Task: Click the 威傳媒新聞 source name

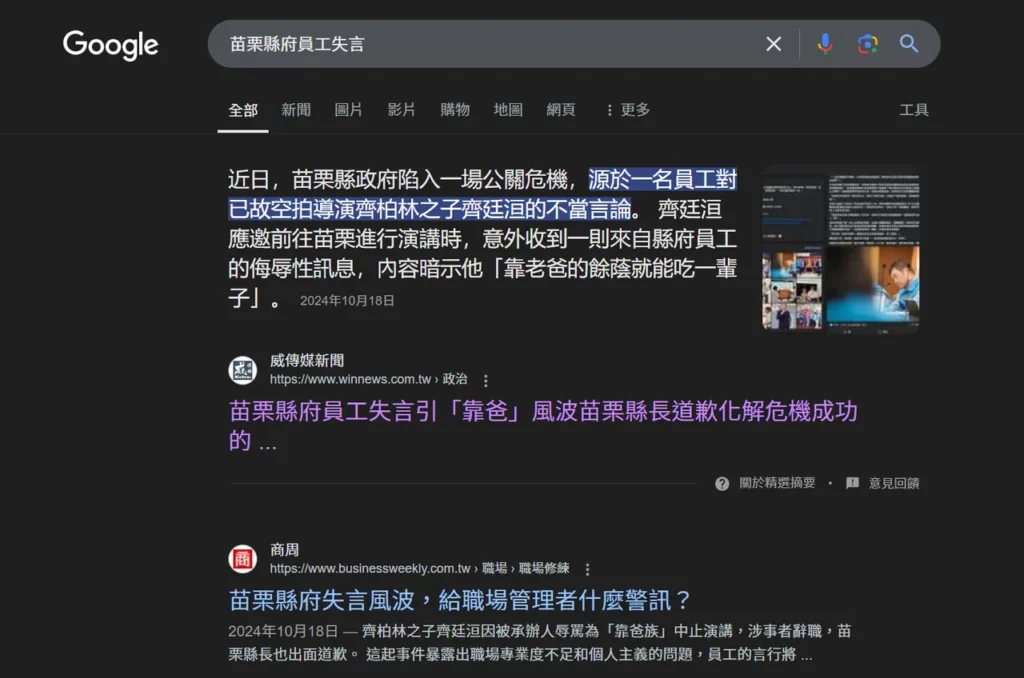Action: (307, 361)
